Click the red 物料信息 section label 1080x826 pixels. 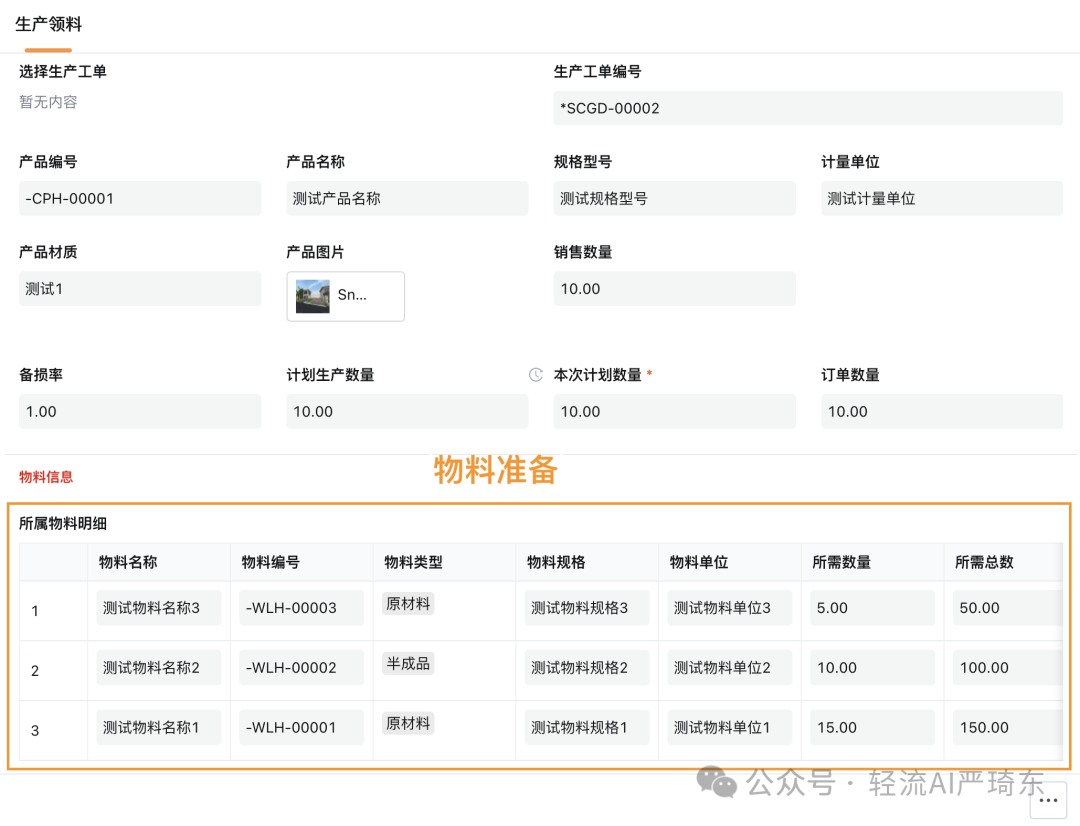click(x=44, y=477)
